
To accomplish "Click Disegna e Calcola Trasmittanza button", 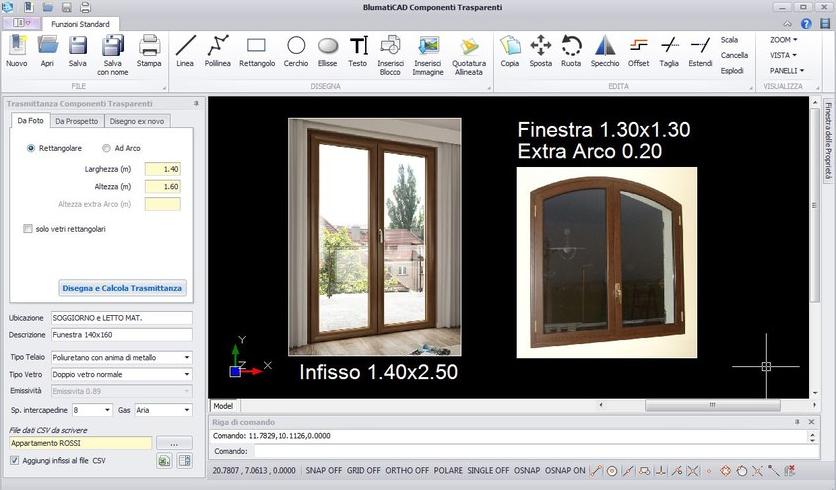I will pyautogui.click(x=122, y=288).
